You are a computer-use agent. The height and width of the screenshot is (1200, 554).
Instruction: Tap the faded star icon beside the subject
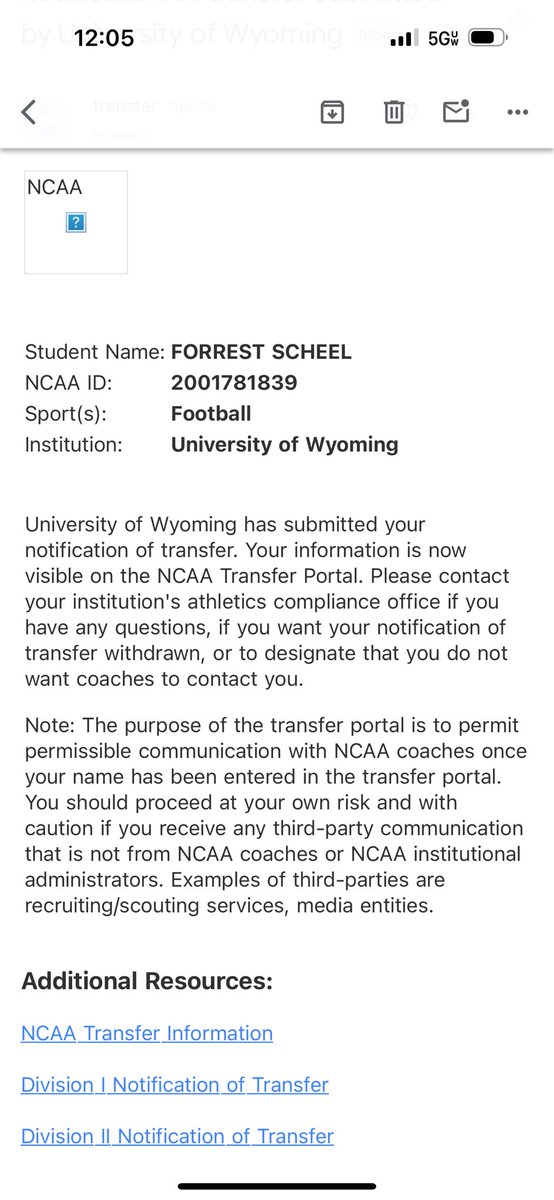pos(519,19)
